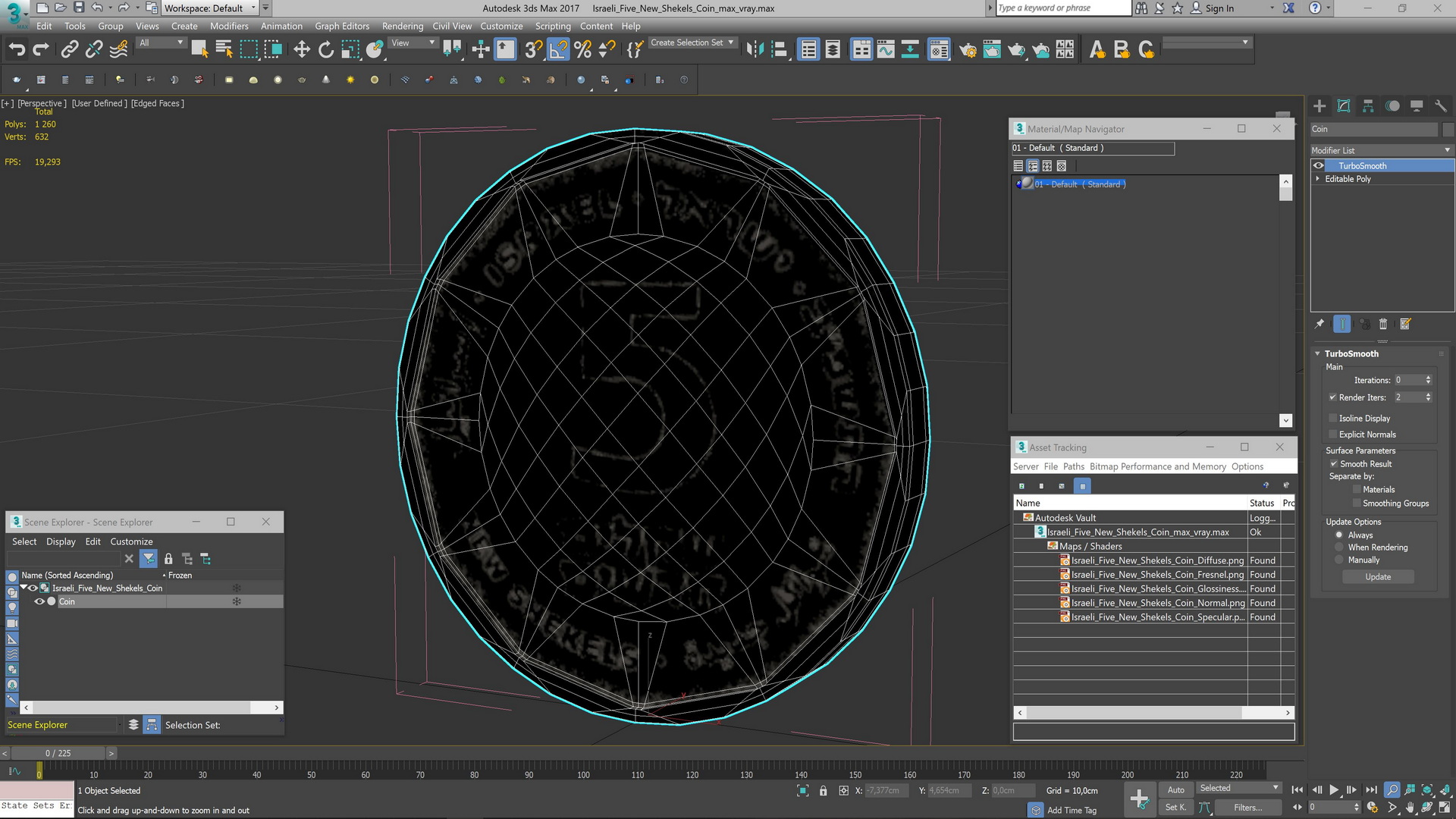Open reference coordinate View dropdown
Image resolution: width=1456 pixels, height=819 pixels.
413,42
